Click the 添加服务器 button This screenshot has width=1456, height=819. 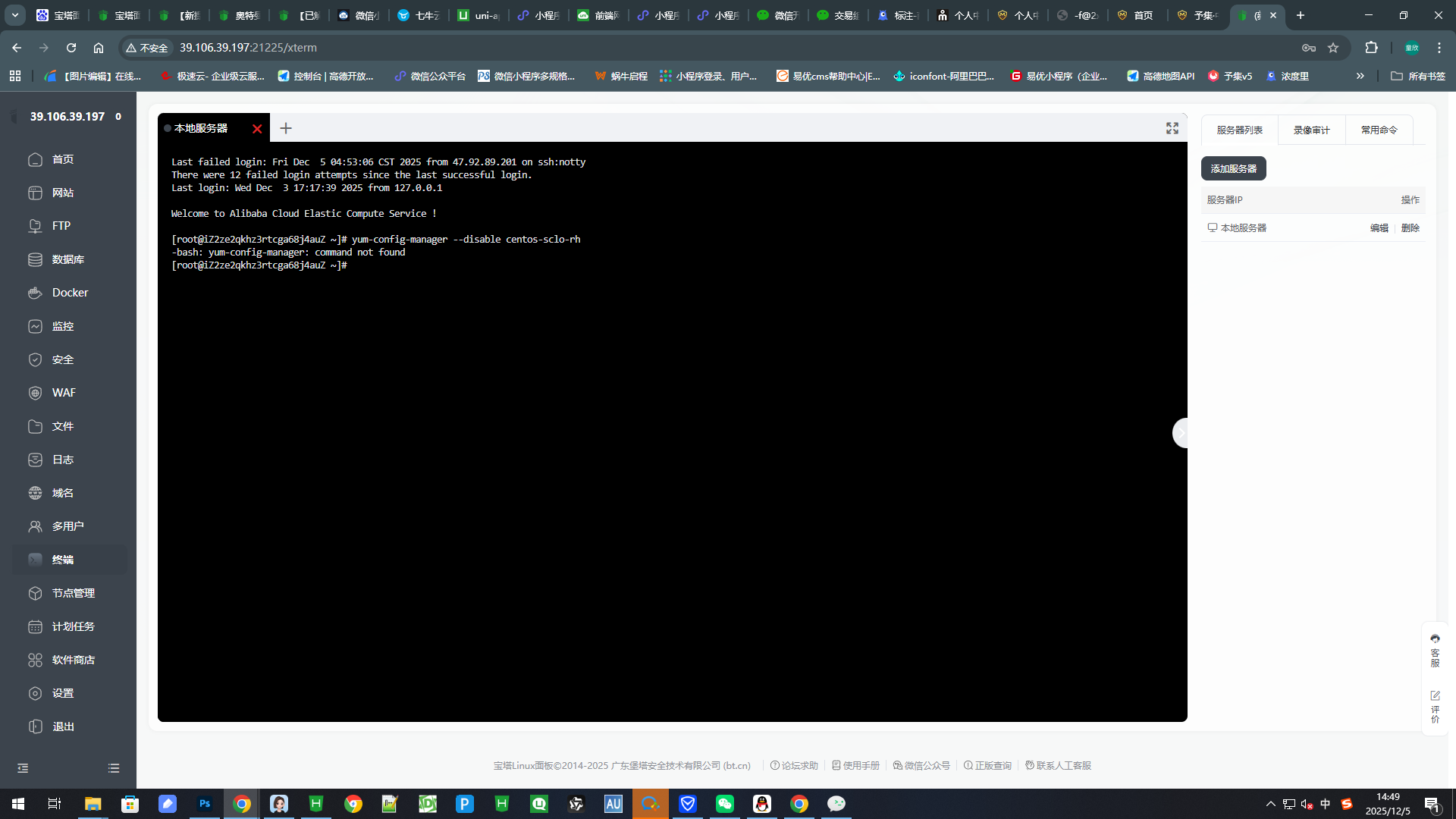pyautogui.click(x=1233, y=168)
